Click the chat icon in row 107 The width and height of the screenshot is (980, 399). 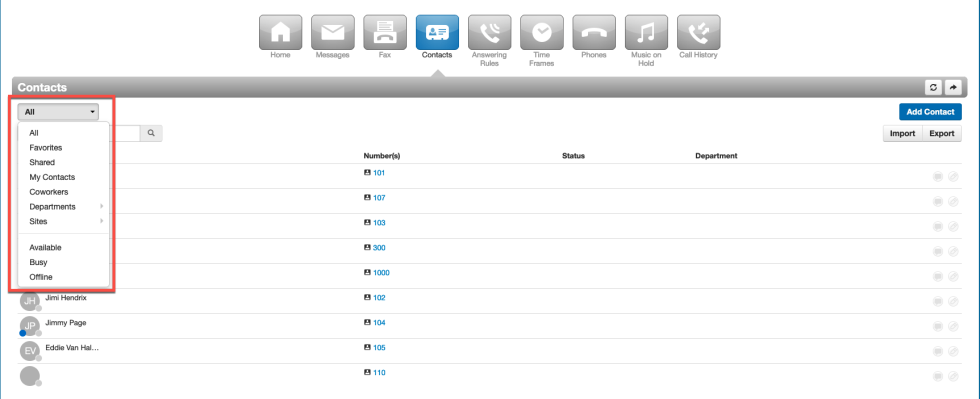938,201
